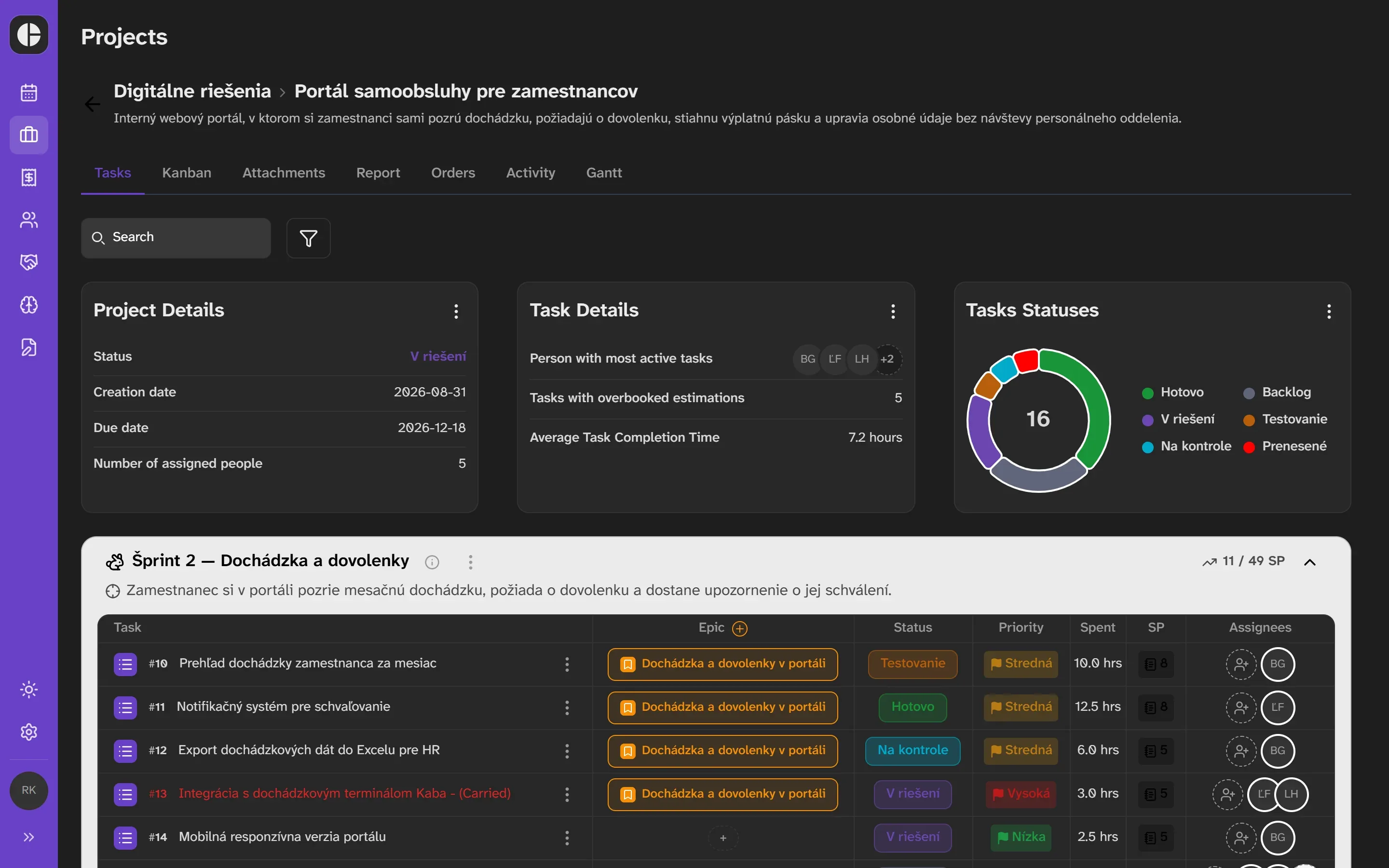Open Tasks Statuses card options menu

tap(1329, 311)
